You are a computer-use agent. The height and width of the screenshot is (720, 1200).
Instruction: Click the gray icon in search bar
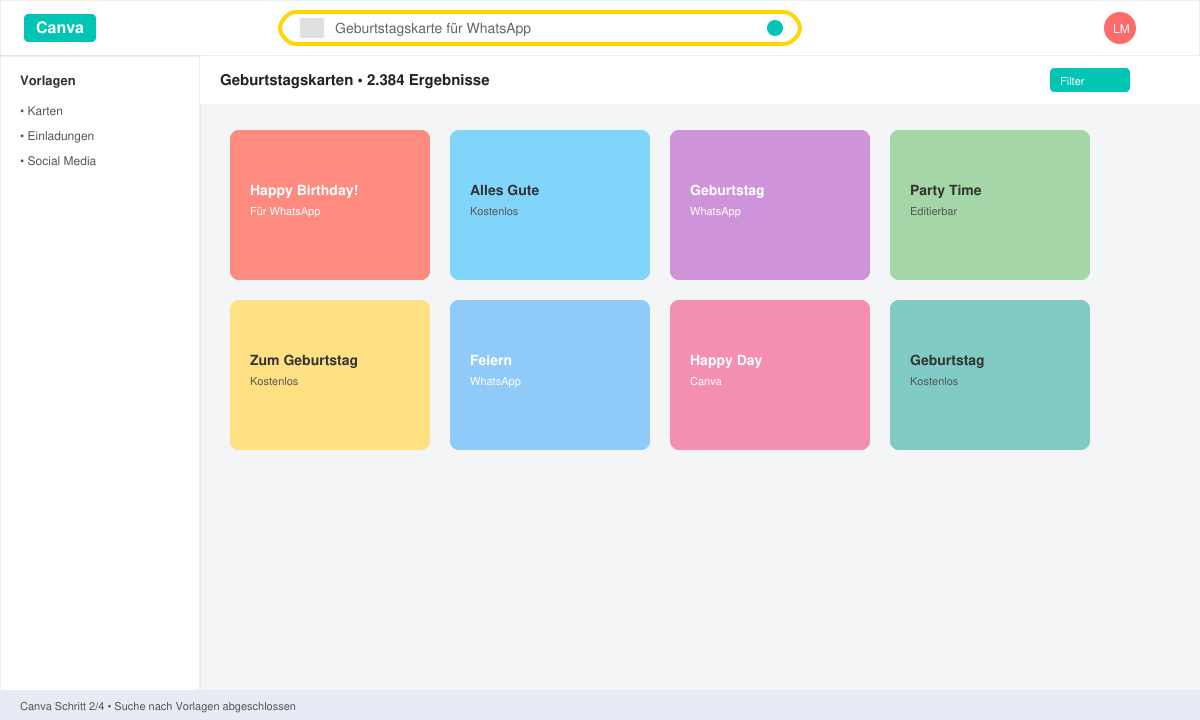312,28
